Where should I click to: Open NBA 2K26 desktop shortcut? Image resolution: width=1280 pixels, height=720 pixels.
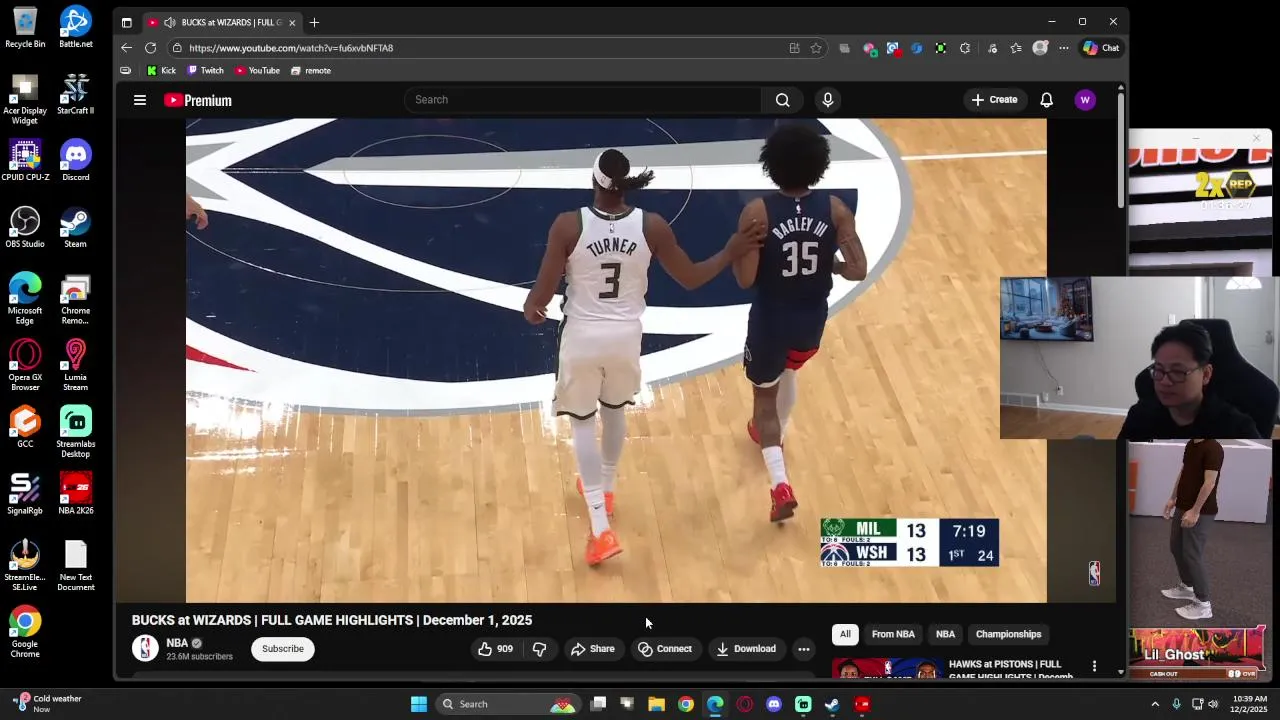[x=75, y=493]
